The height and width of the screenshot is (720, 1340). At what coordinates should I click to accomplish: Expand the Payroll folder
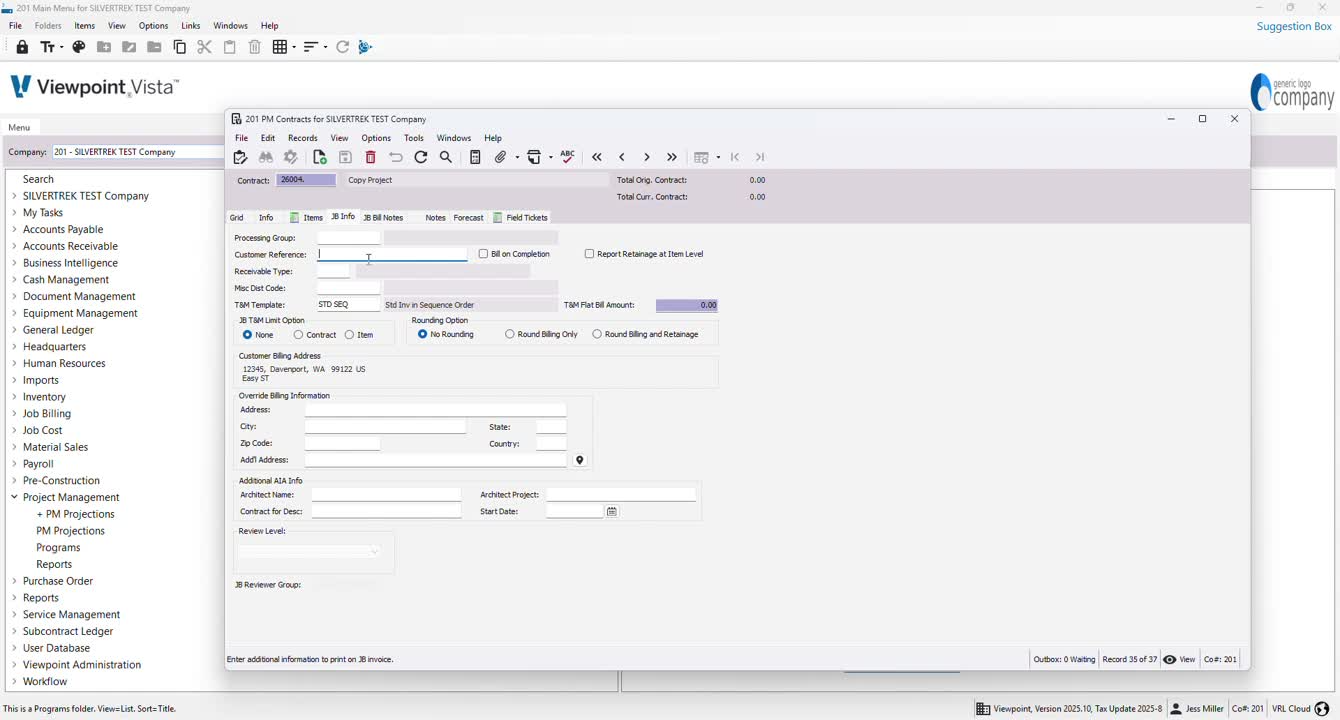pyautogui.click(x=14, y=464)
